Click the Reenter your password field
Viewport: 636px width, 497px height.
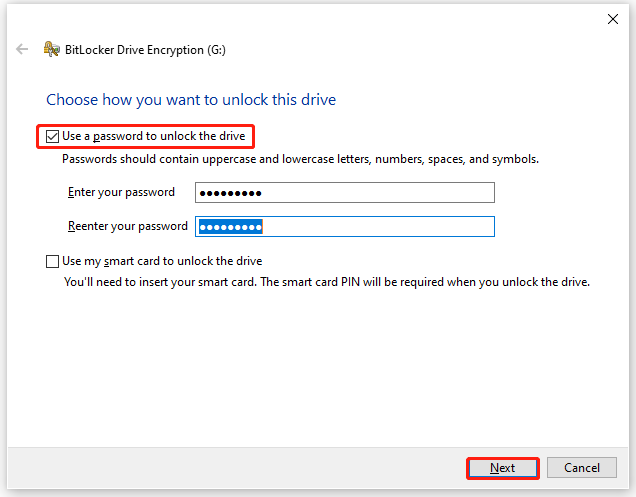point(345,227)
